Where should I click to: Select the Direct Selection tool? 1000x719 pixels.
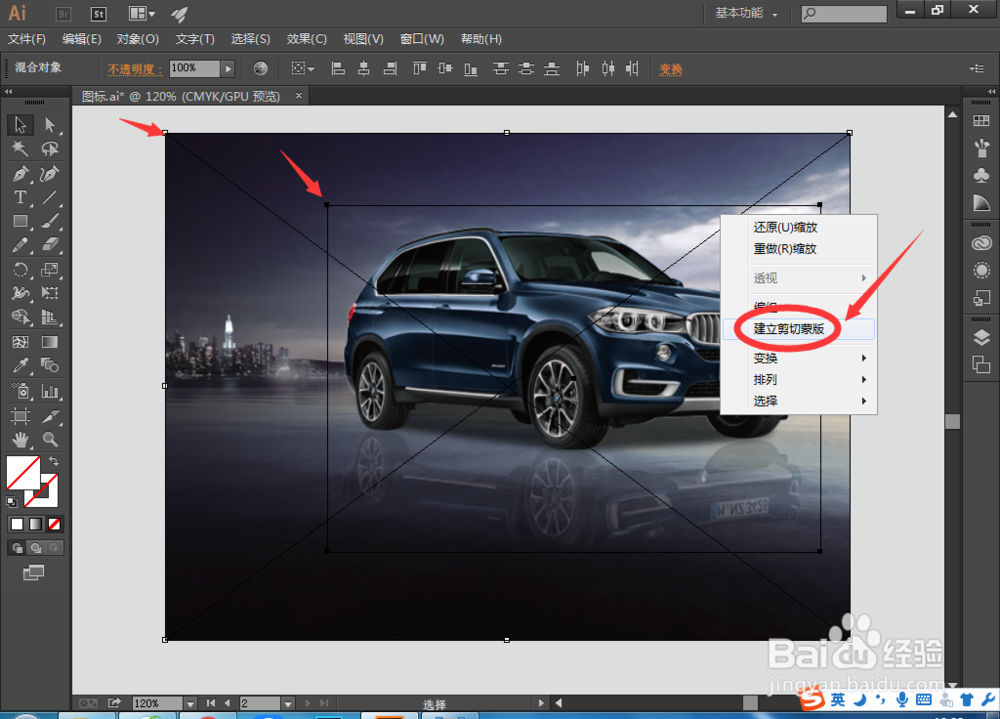tap(50, 124)
